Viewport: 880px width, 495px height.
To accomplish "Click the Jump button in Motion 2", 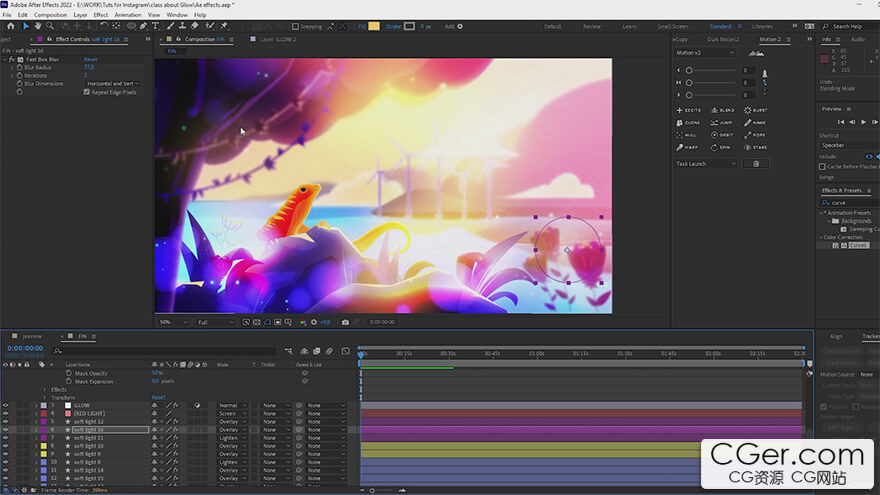I will [722, 122].
